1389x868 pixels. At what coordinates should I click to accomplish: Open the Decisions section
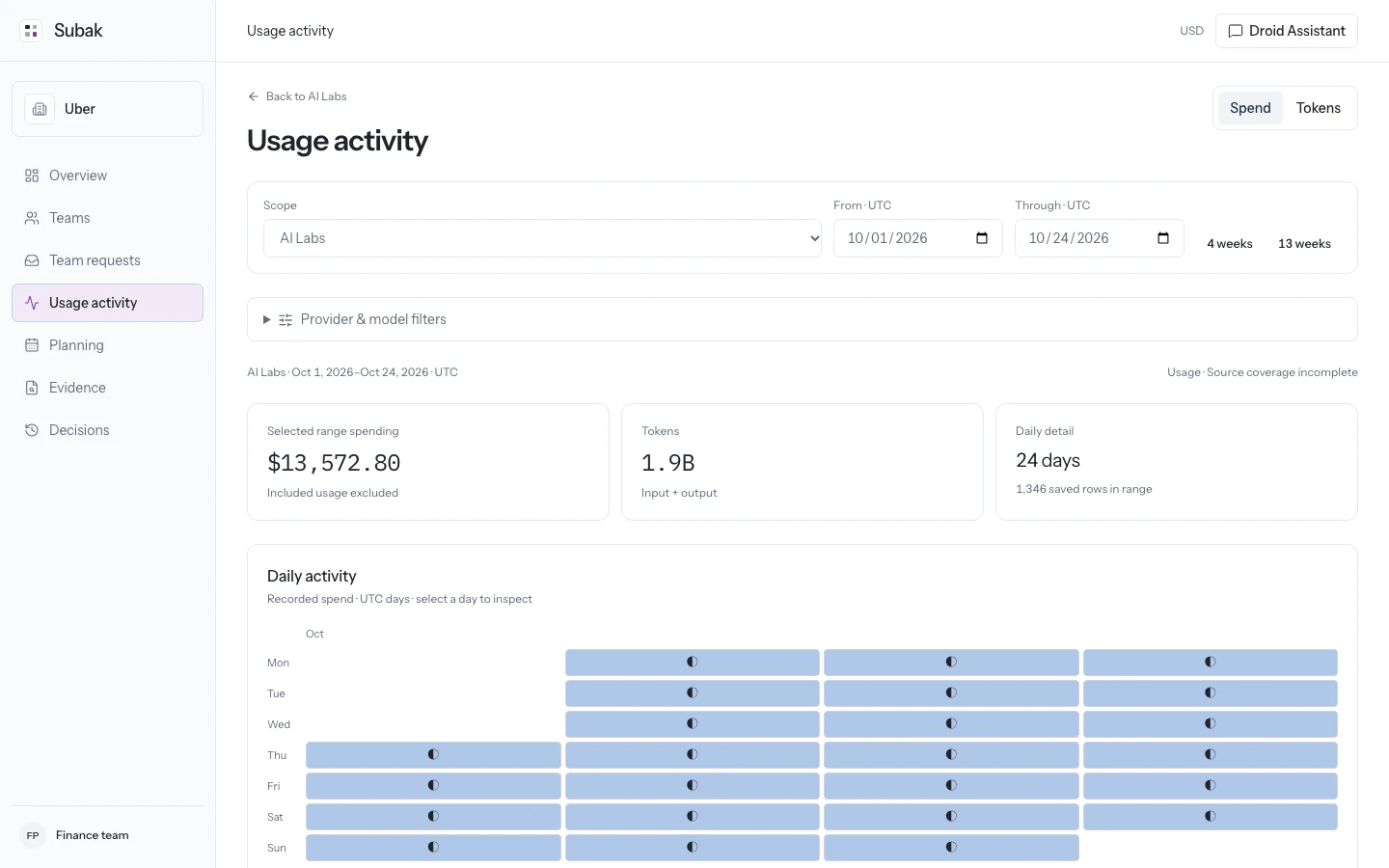pos(107,430)
